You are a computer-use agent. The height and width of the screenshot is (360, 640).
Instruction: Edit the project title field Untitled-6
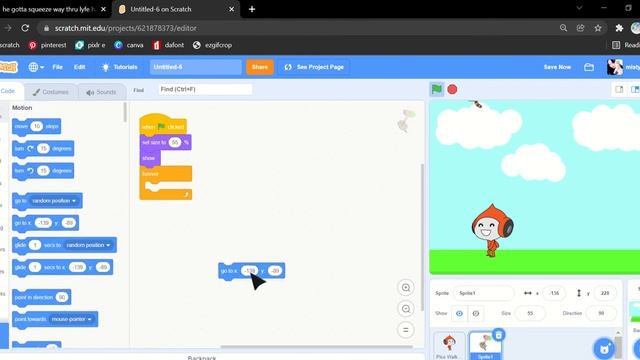point(196,67)
